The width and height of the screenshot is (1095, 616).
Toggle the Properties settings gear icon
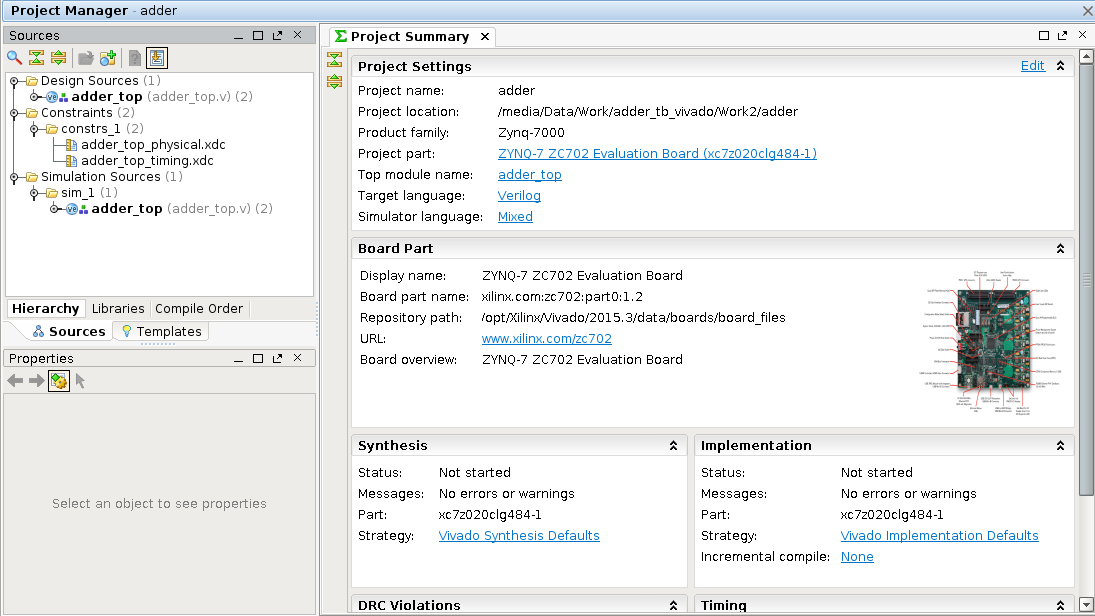[x=59, y=381]
